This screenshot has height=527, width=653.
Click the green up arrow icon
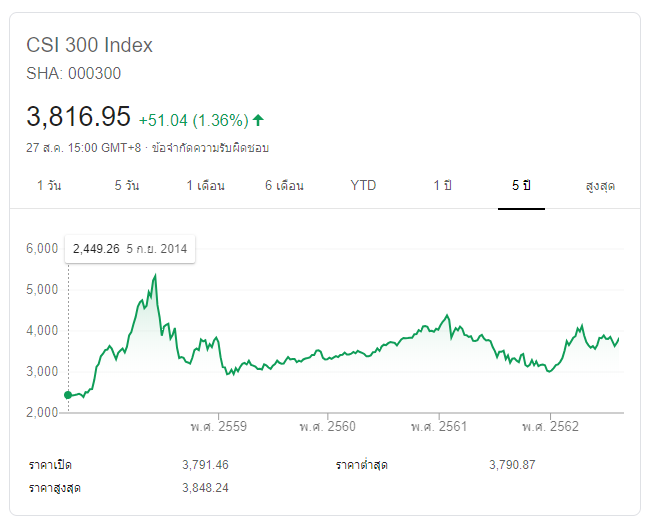tap(258, 120)
